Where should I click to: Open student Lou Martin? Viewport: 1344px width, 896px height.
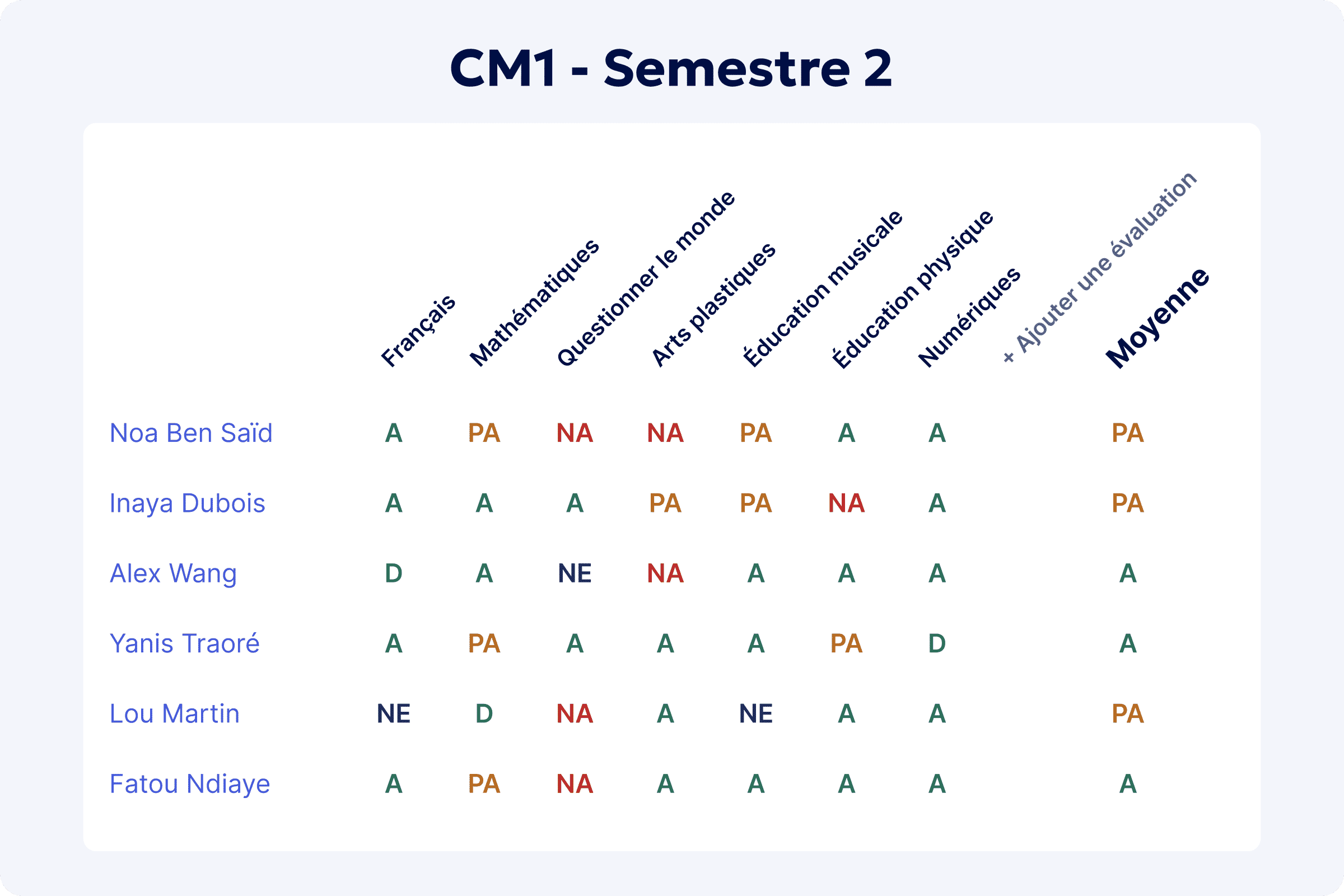[174, 713]
